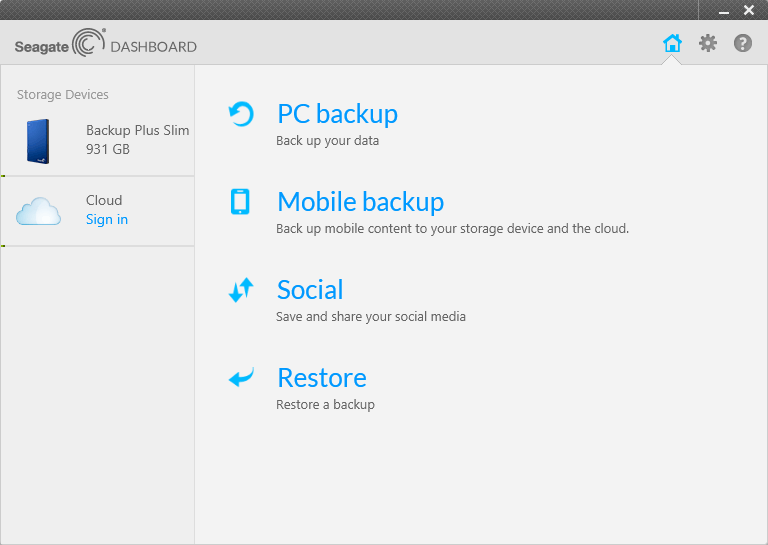
Task: Click the Social up-down arrows icon
Action: click(241, 290)
